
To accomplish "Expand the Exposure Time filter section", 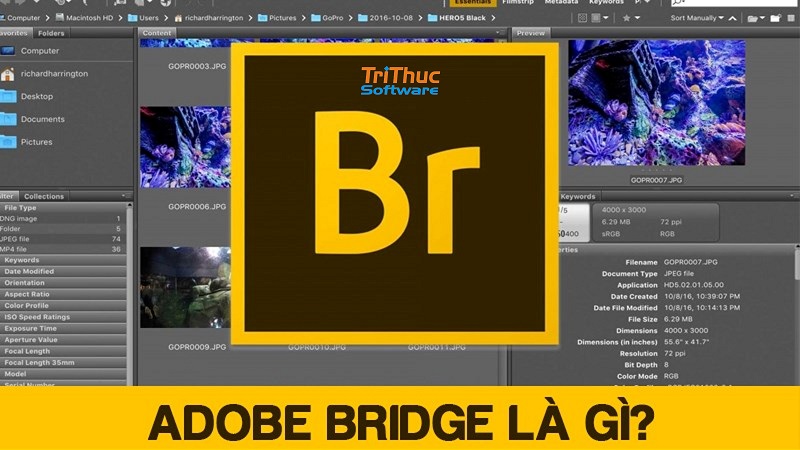I will 62,329.
